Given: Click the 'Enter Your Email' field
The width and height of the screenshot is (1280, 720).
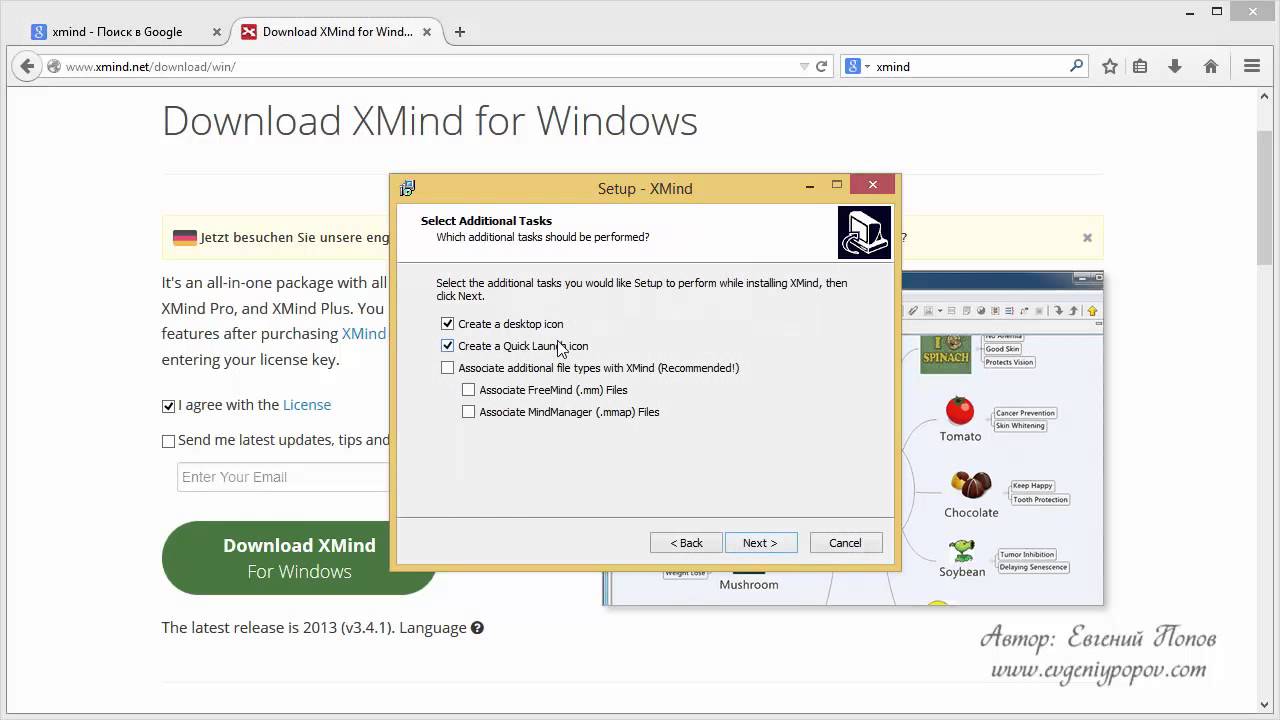Looking at the screenshot, I should pos(283,477).
